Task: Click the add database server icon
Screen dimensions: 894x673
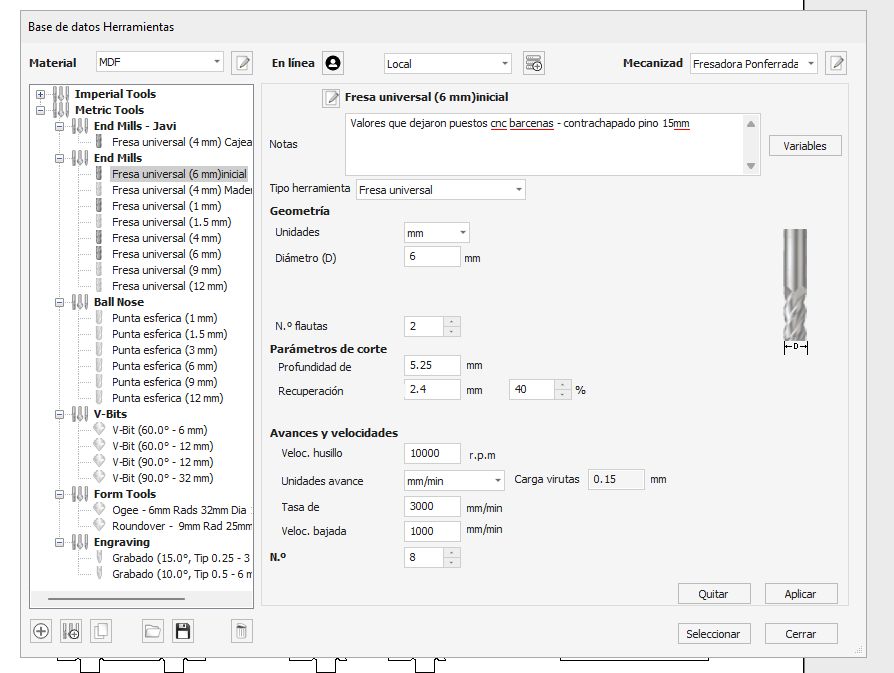Action: pos(534,63)
